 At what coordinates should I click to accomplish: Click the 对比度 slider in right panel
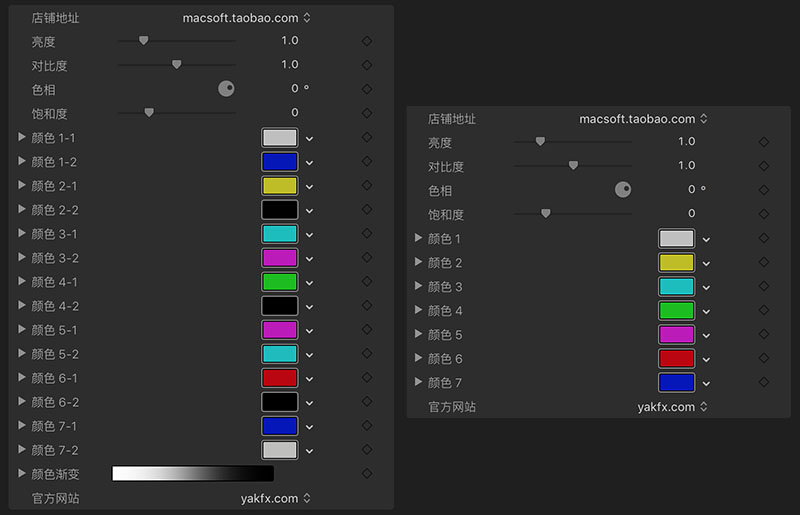573,165
